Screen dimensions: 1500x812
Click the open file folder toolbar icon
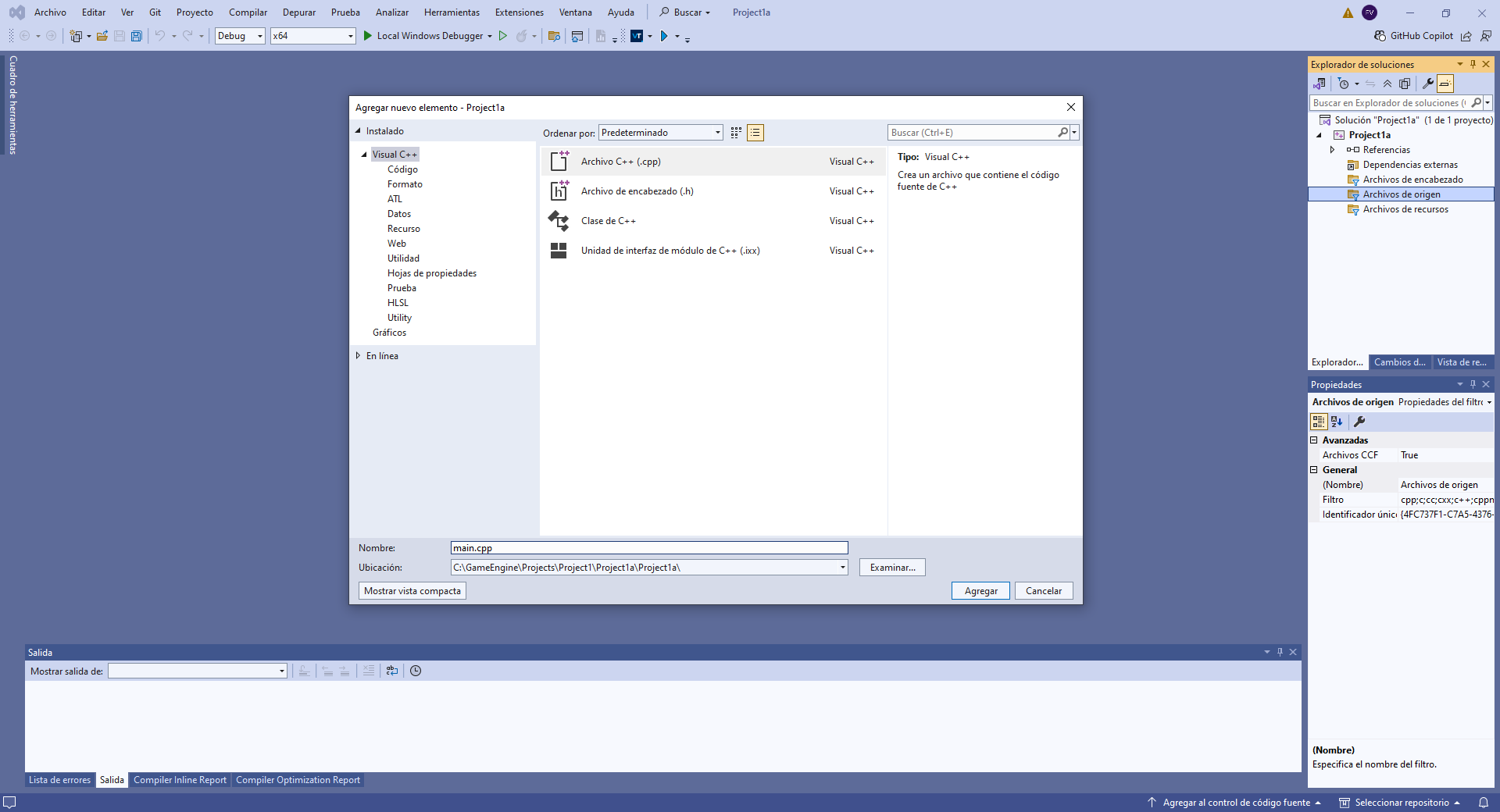tap(102, 36)
